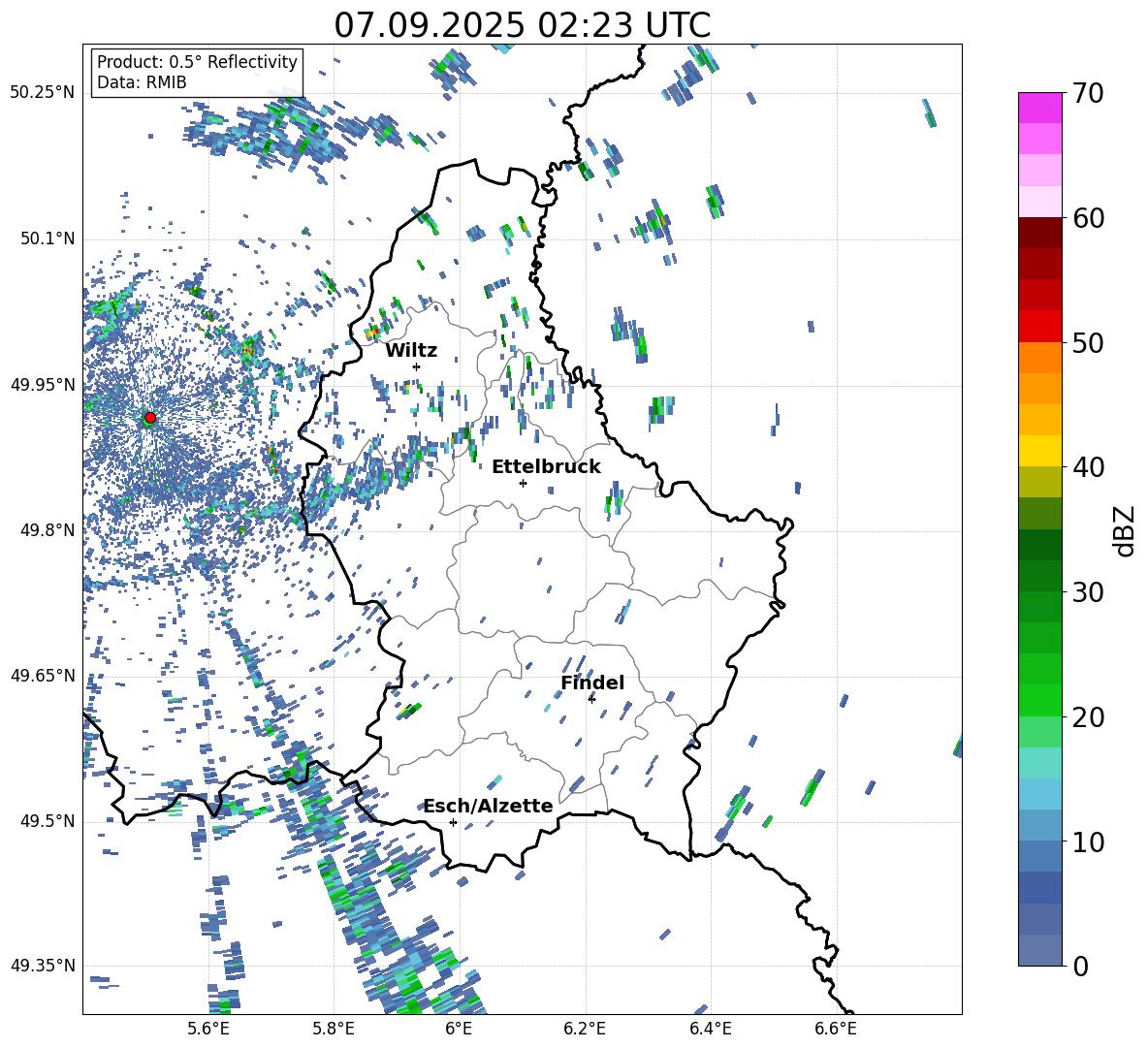Click the yellow swatch just above 40 dBZ
Screen dimensions: 1148x1048
1039,452
